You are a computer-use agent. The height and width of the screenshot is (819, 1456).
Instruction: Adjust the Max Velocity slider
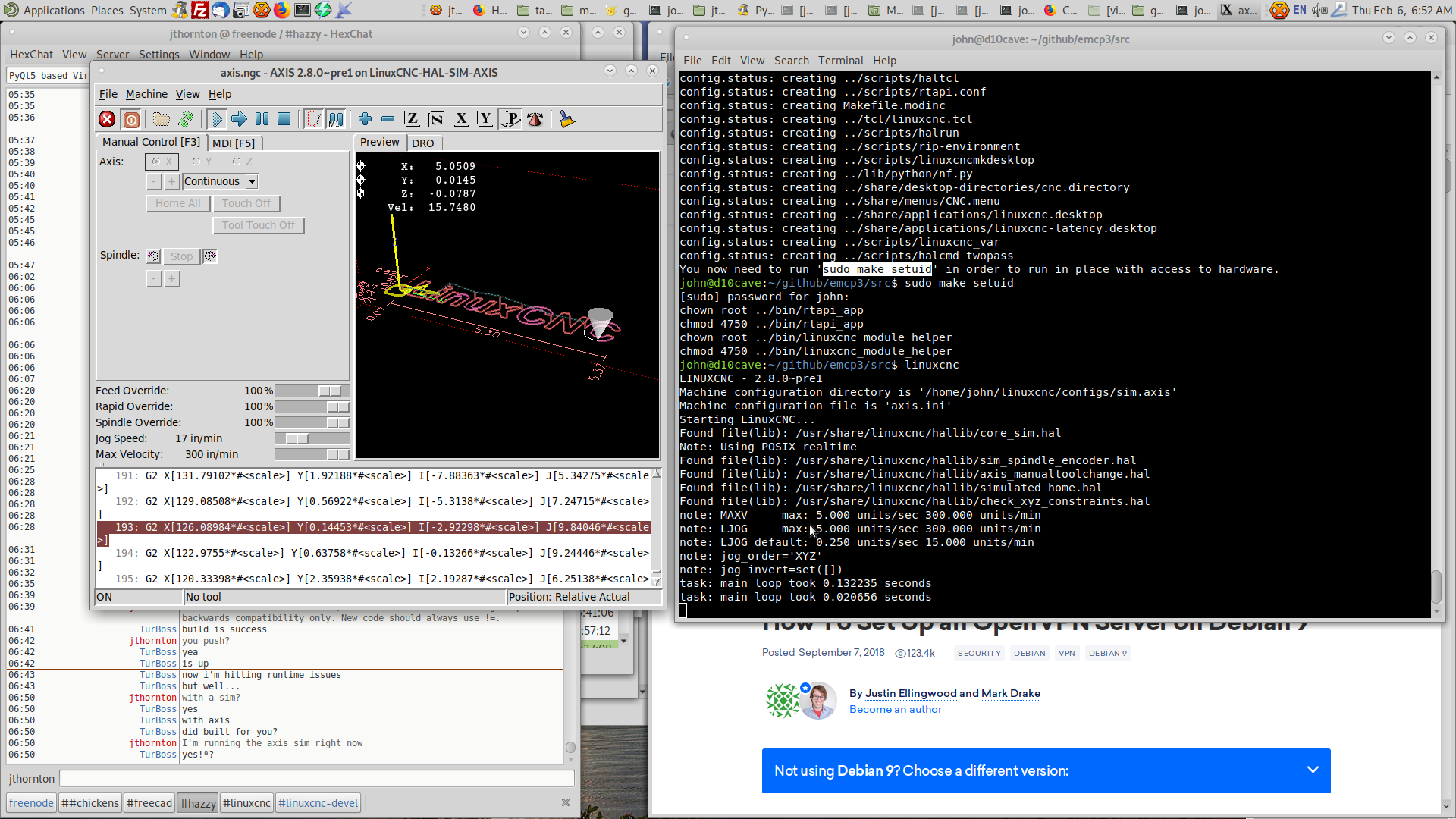point(312,454)
